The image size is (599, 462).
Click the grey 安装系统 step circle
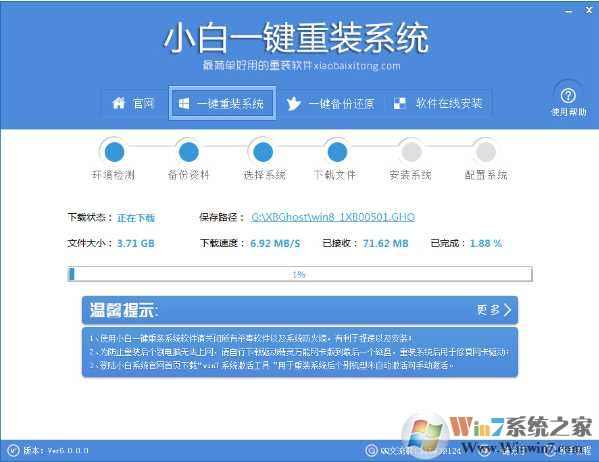click(x=411, y=152)
